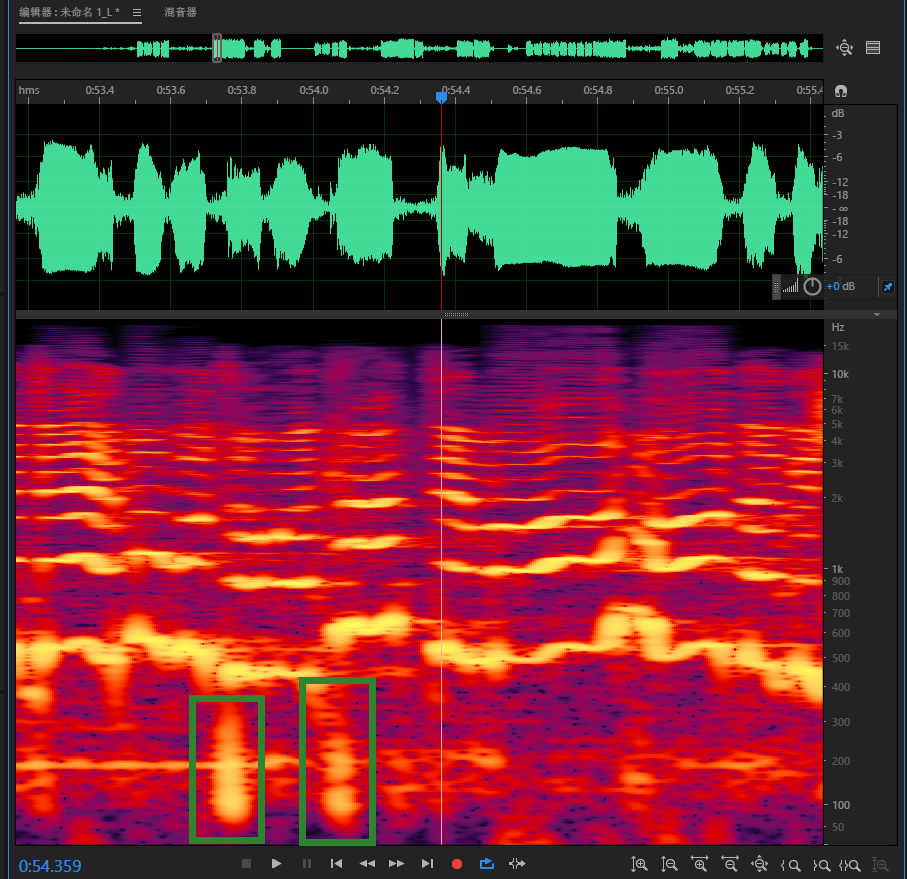Screen dimensions: 907x879
Task: Toggle snapping magnet icon
Action: click(841, 91)
